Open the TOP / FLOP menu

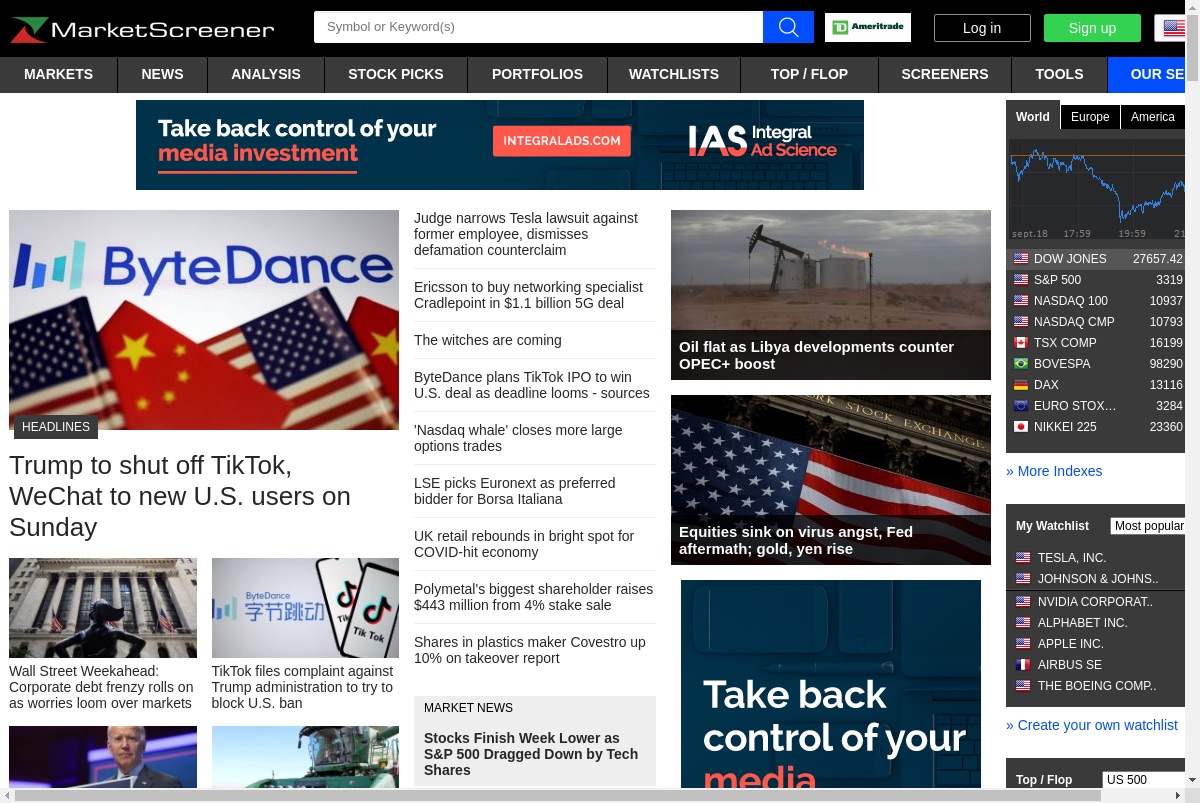[809, 74]
